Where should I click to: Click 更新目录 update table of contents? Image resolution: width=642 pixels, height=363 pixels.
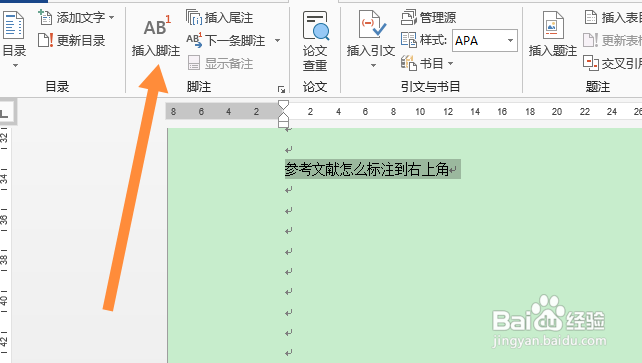point(71,41)
